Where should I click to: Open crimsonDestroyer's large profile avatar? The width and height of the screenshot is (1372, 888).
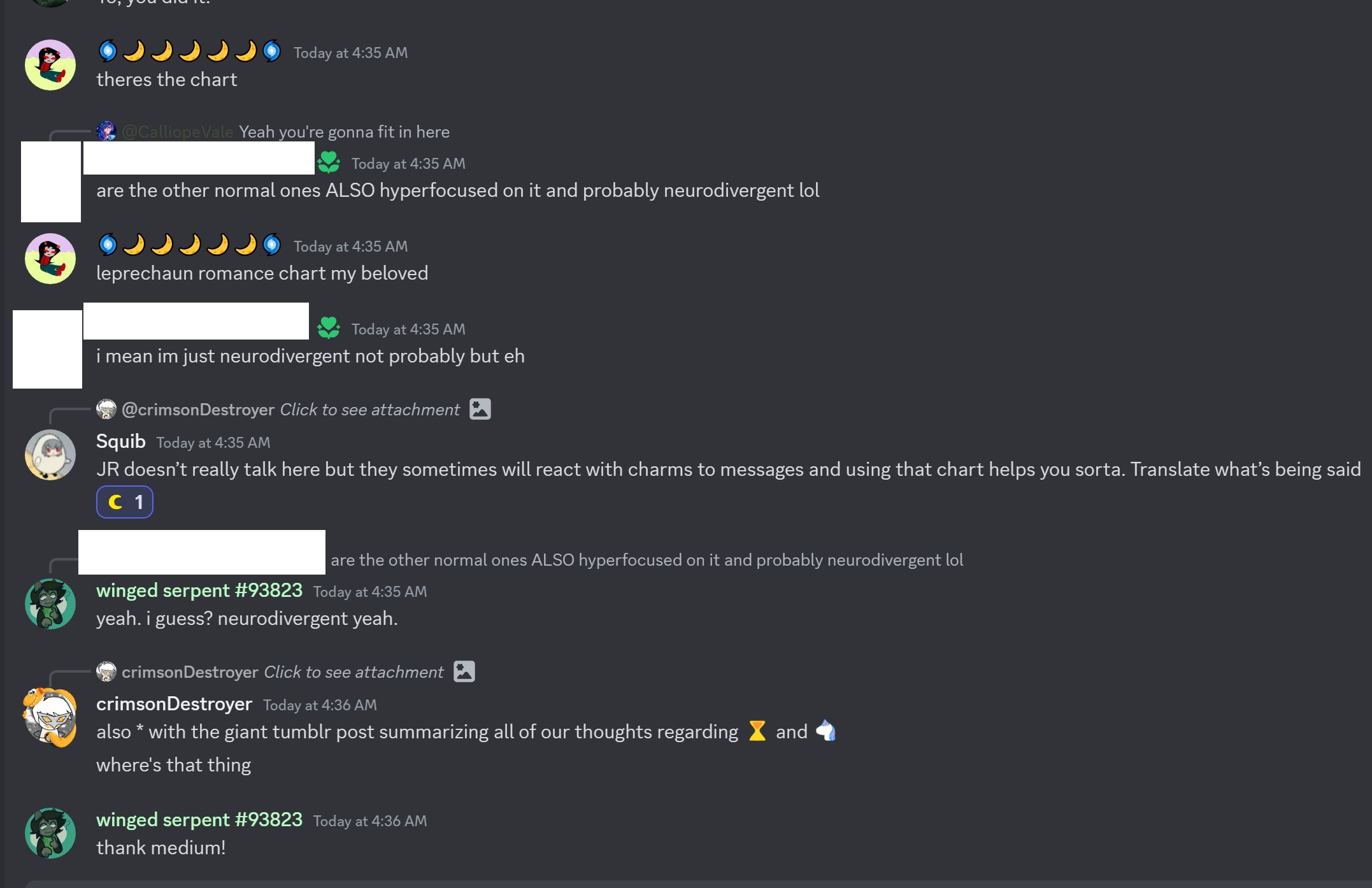coord(50,717)
